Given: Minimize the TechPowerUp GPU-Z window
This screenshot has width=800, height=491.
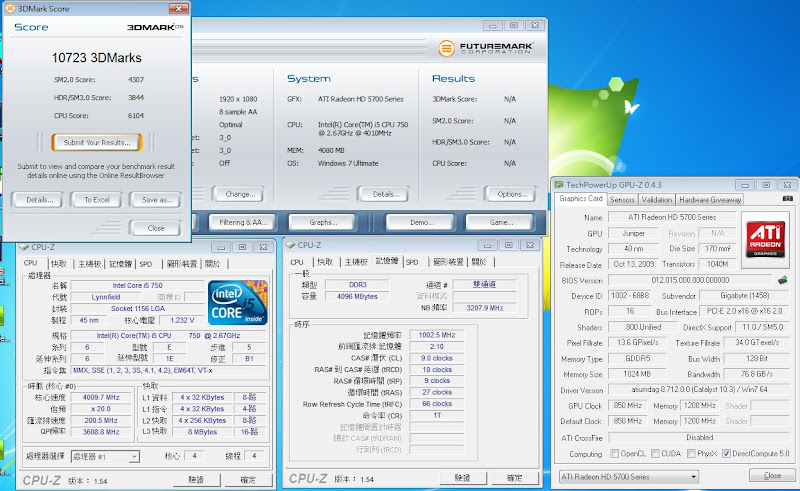Looking at the screenshot, I should point(745,185).
